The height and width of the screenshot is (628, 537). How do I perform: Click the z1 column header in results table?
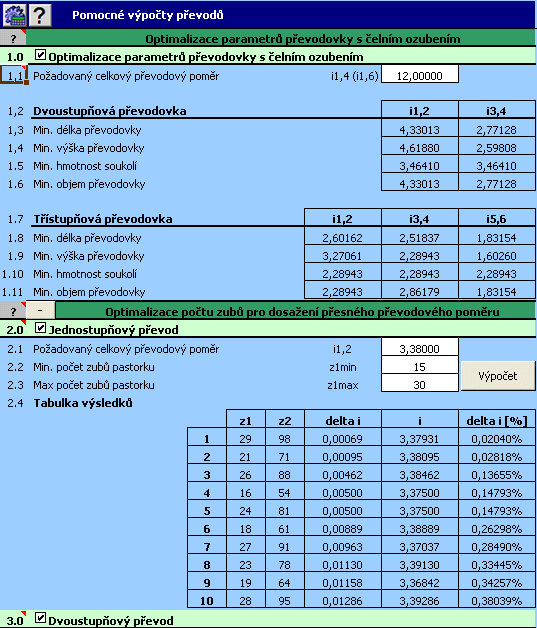[245, 420]
